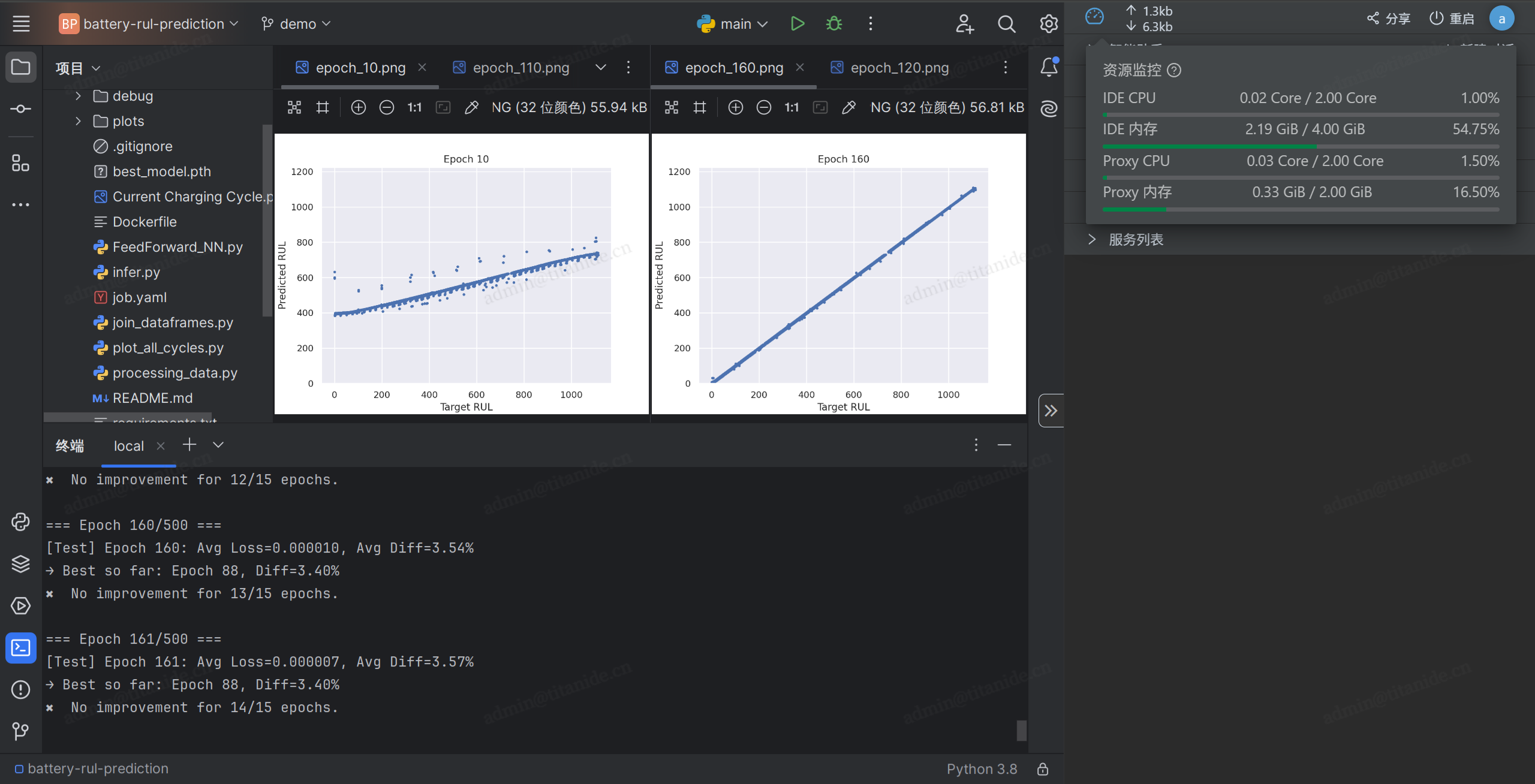Run the main configuration with play button
The height and width of the screenshot is (784, 1535).
[797, 24]
